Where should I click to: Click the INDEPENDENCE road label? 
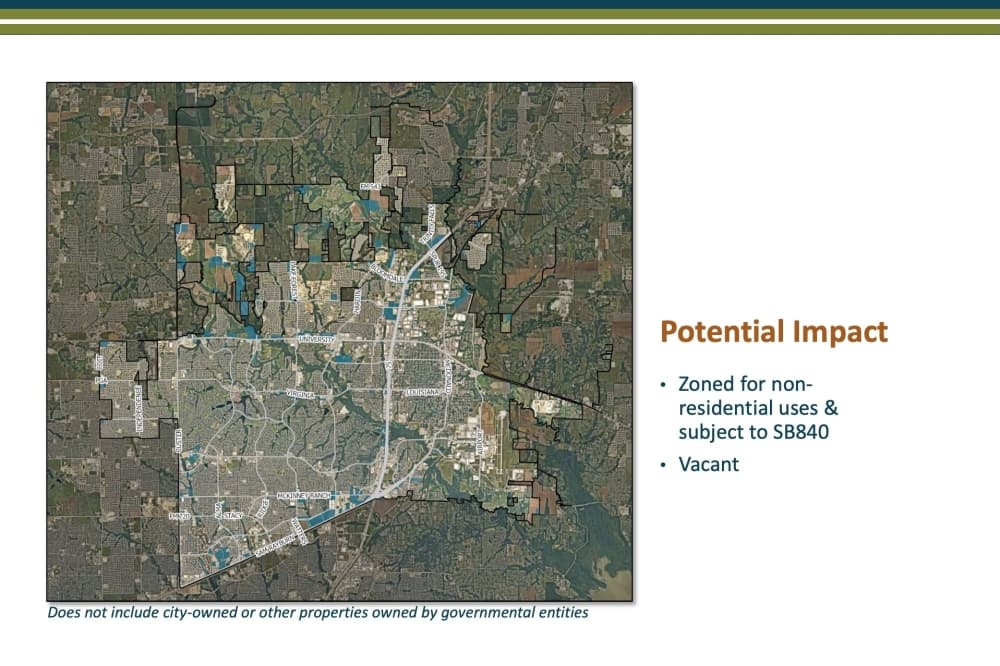(138, 410)
